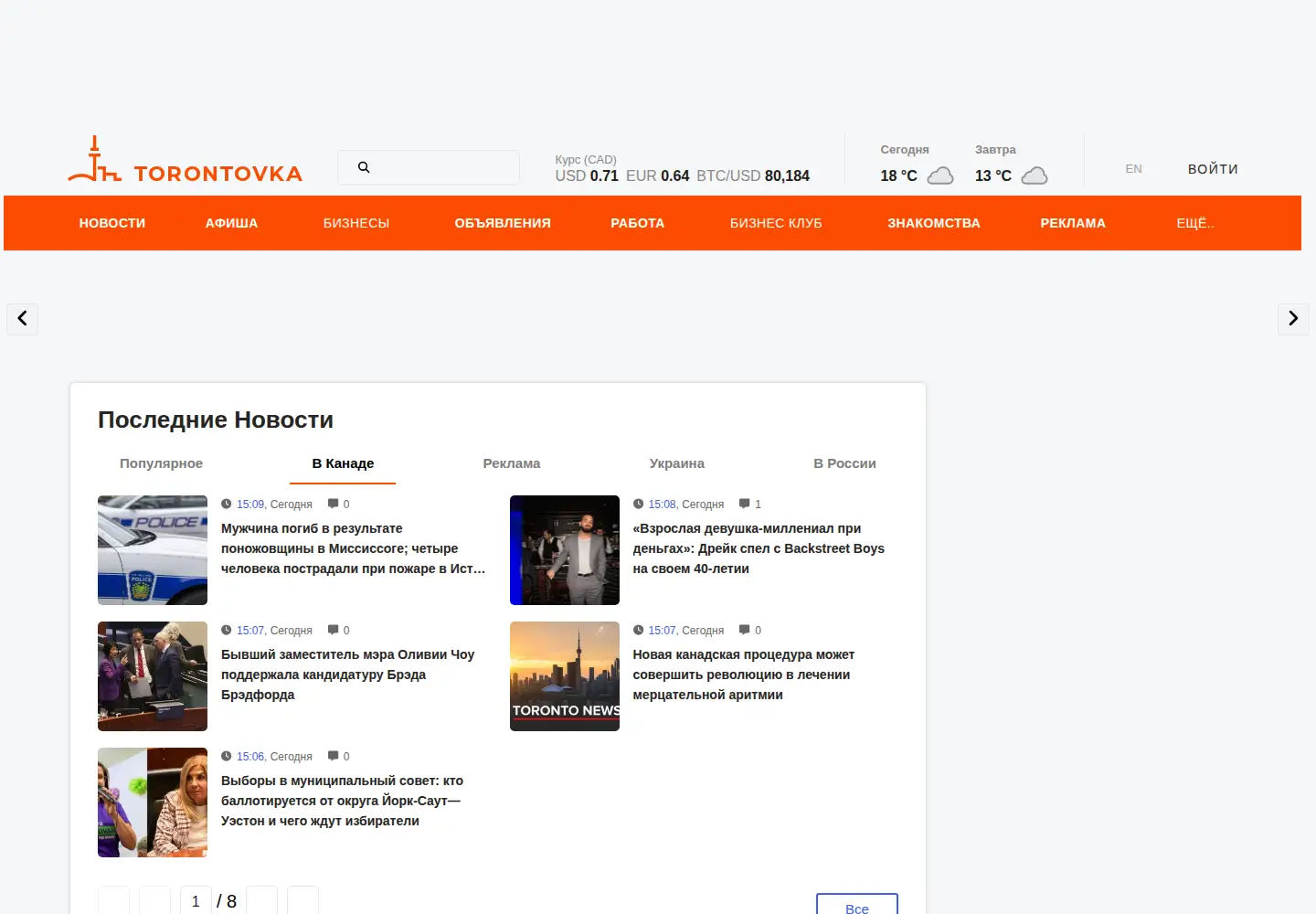Click the clock icon beside 15:09
This screenshot has height=914, width=1316.
(x=227, y=504)
